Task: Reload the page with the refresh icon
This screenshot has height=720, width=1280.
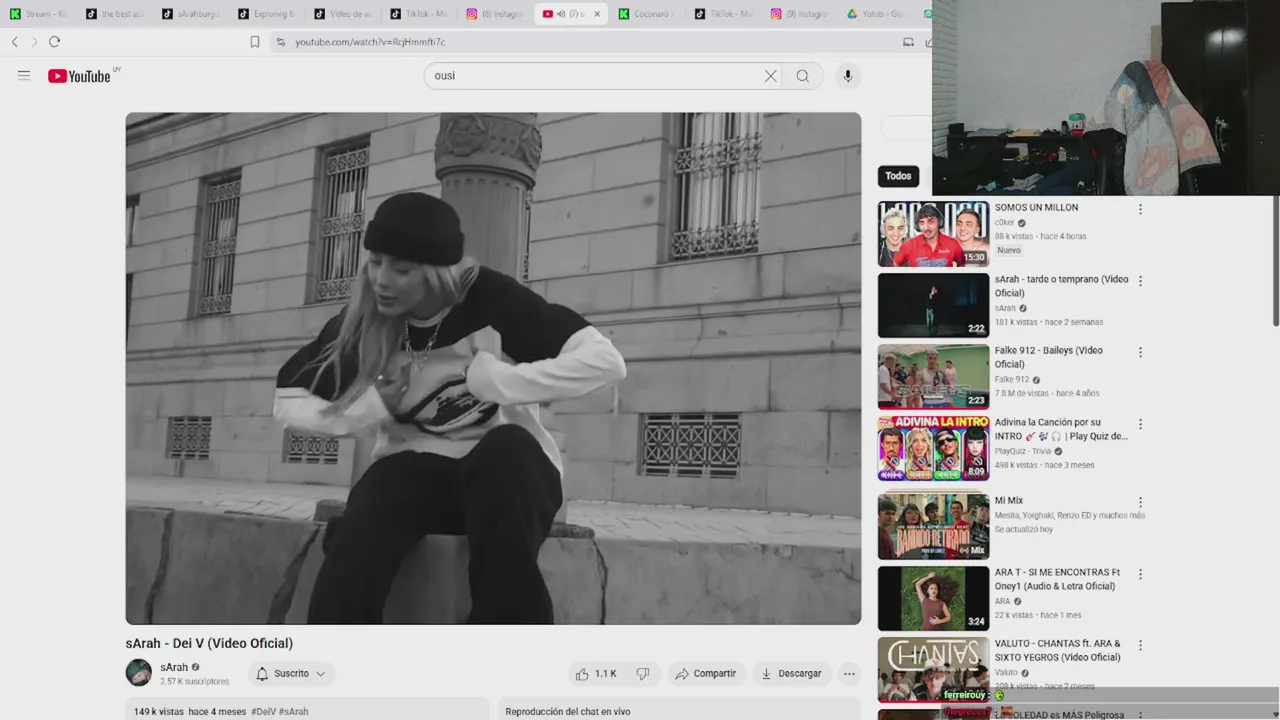Action: click(x=54, y=42)
